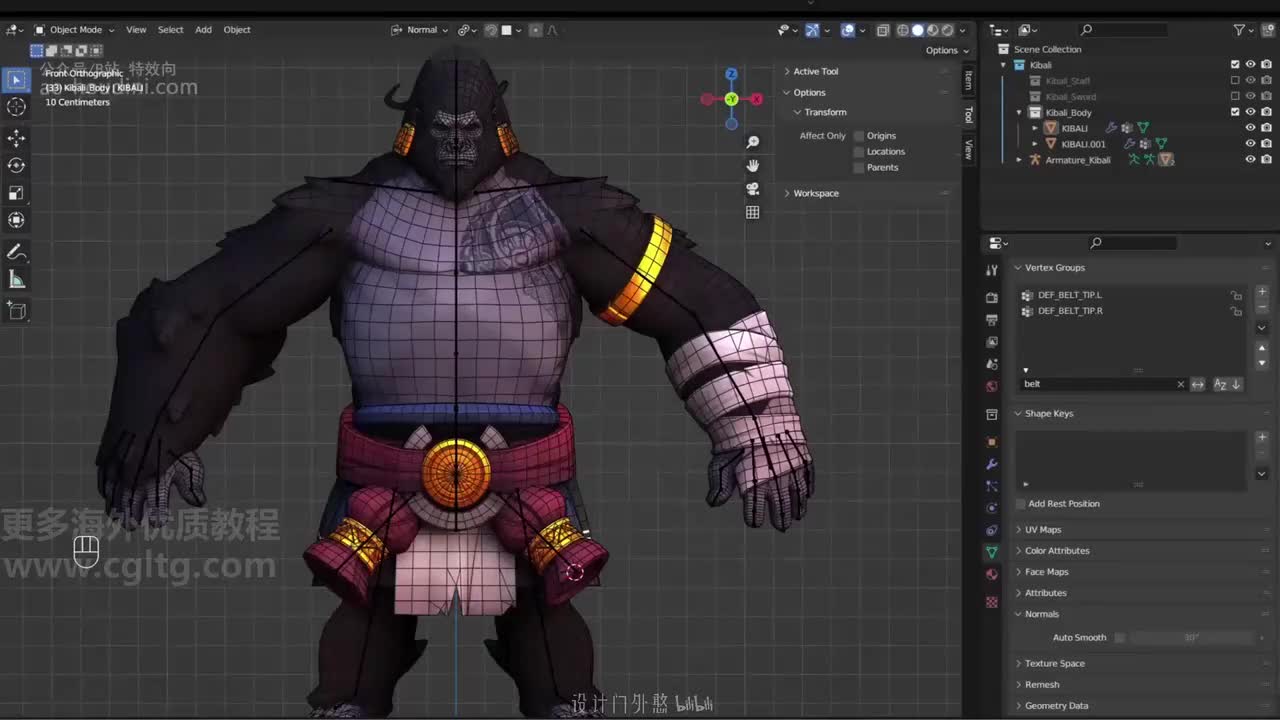1280x720 pixels.
Task: Open the Select menu
Action: (170, 30)
